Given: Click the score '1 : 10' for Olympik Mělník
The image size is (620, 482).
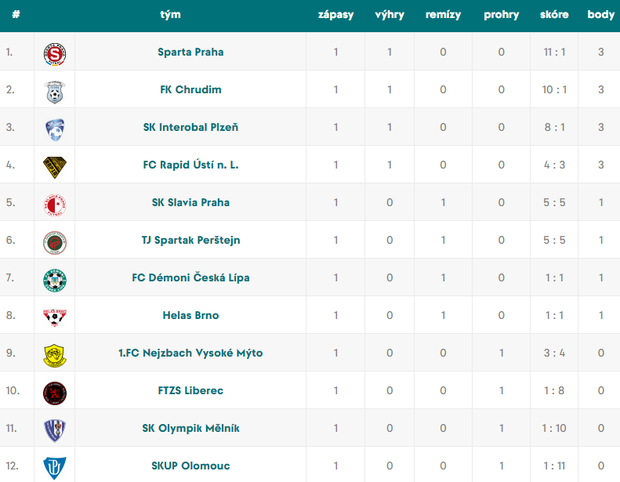Looking at the screenshot, I should [x=554, y=428].
